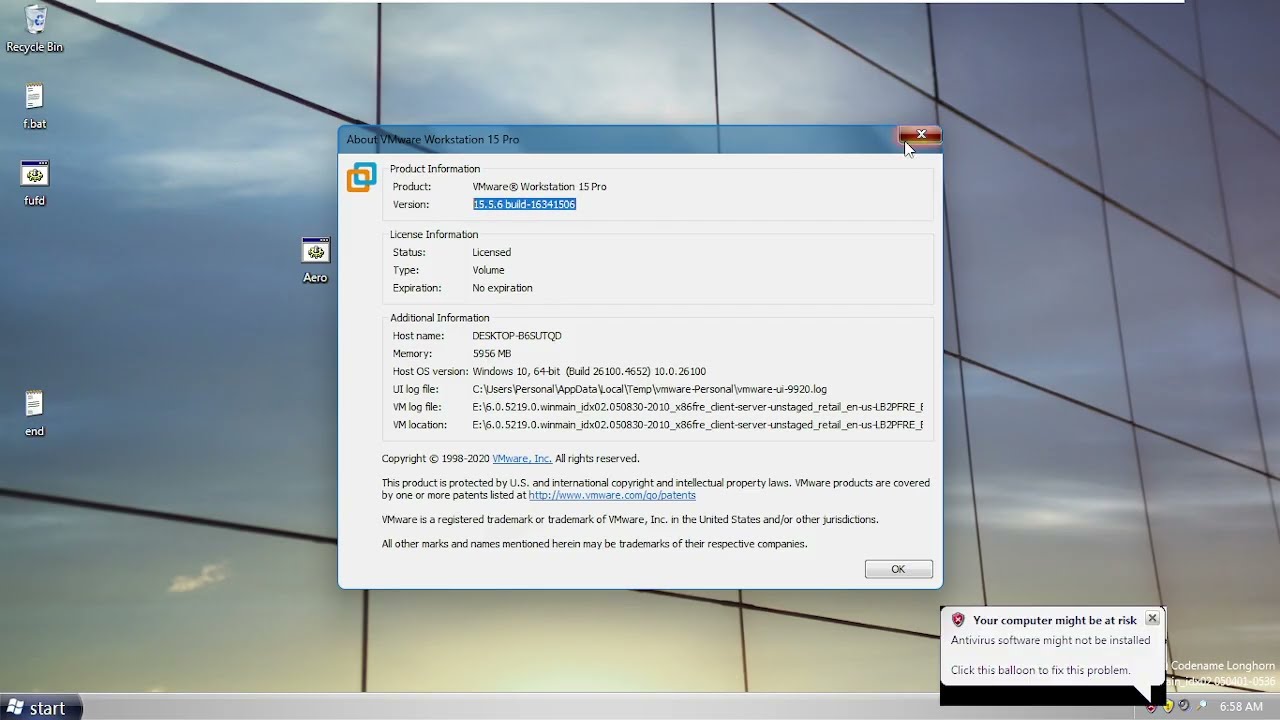Close the About VMware Workstation dialog

920,135
